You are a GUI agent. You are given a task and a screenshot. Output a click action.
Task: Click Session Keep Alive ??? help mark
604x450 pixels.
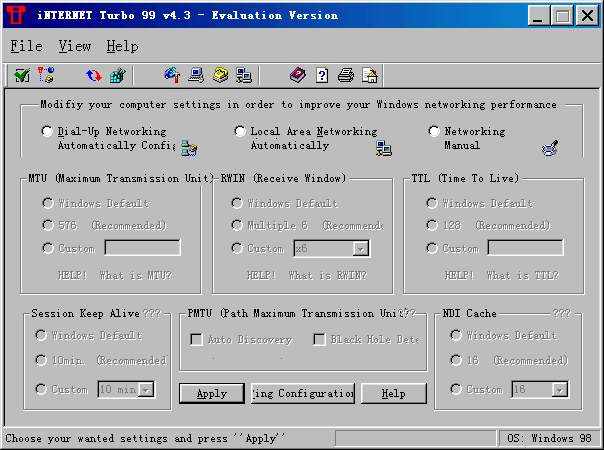pos(151,313)
